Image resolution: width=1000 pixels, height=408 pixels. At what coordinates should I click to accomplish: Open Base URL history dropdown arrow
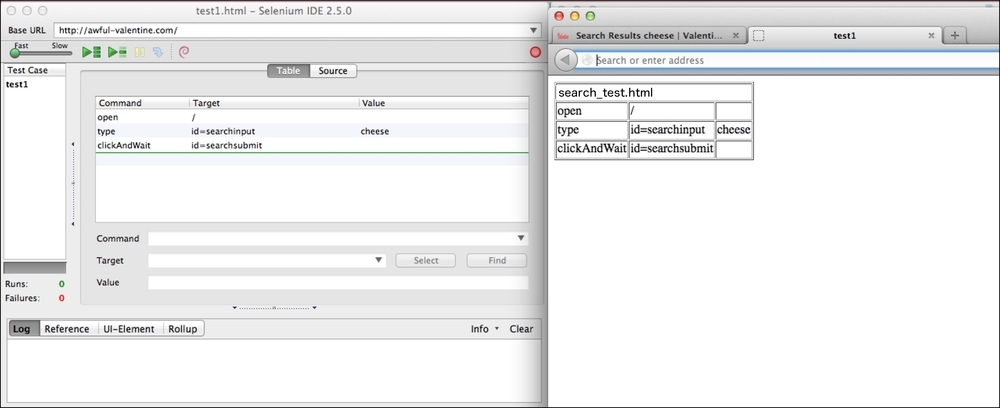click(533, 30)
